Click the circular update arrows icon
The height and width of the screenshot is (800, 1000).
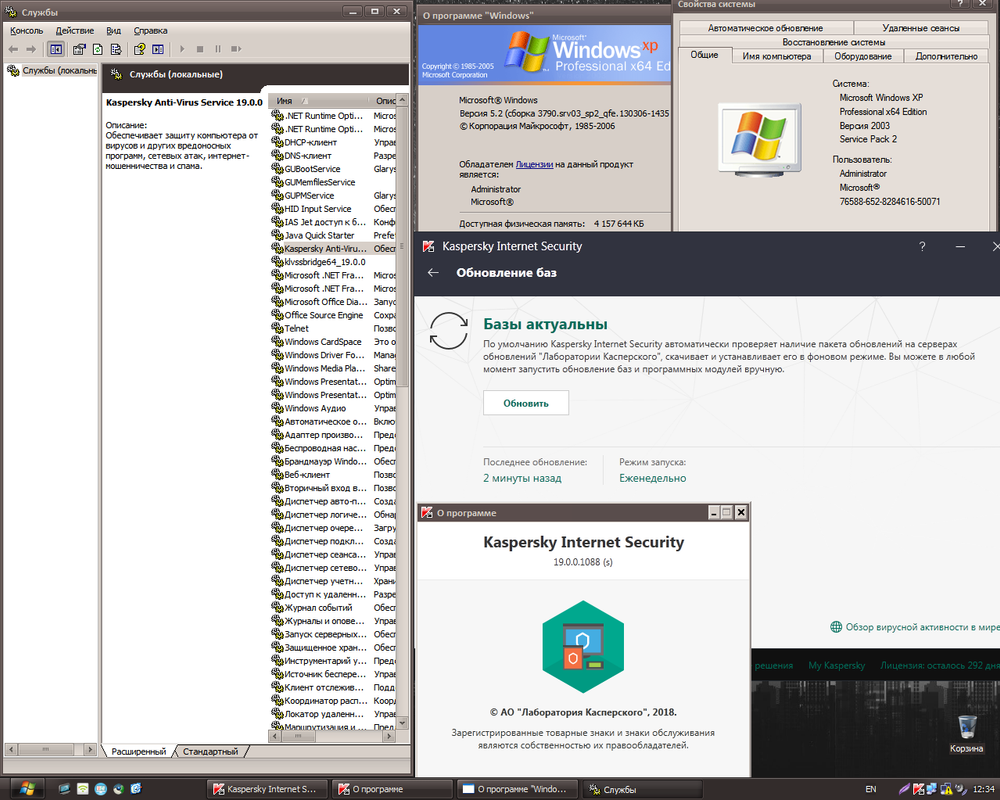(448, 330)
